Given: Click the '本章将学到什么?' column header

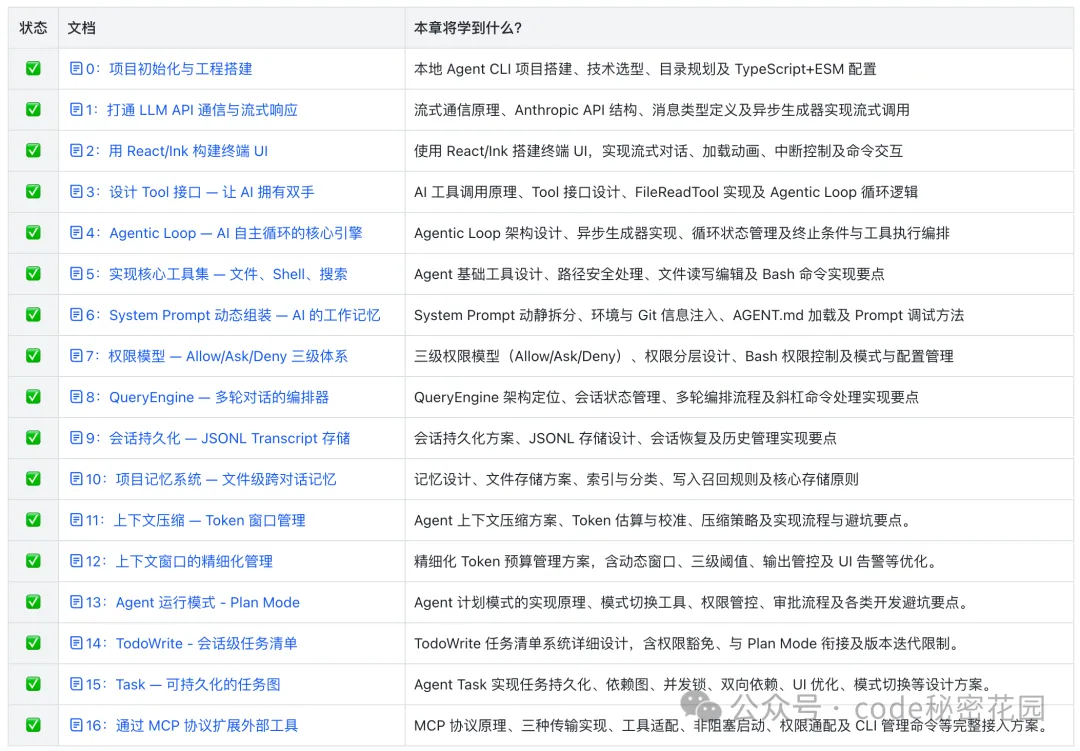Looking at the screenshot, I should pyautogui.click(x=467, y=28).
